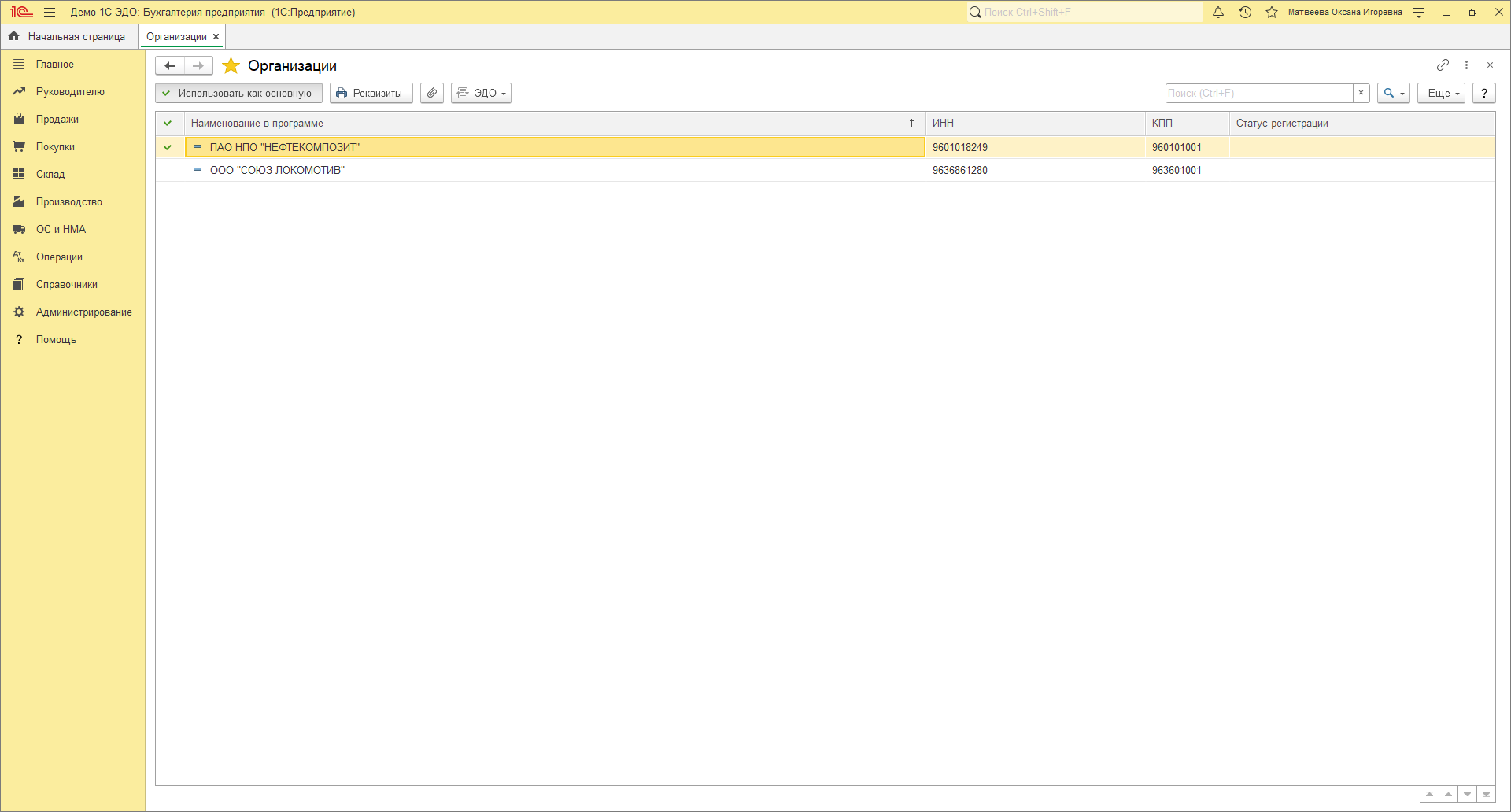This screenshot has width=1511, height=812.
Task: Click the question mark help button
Action: (1484, 93)
